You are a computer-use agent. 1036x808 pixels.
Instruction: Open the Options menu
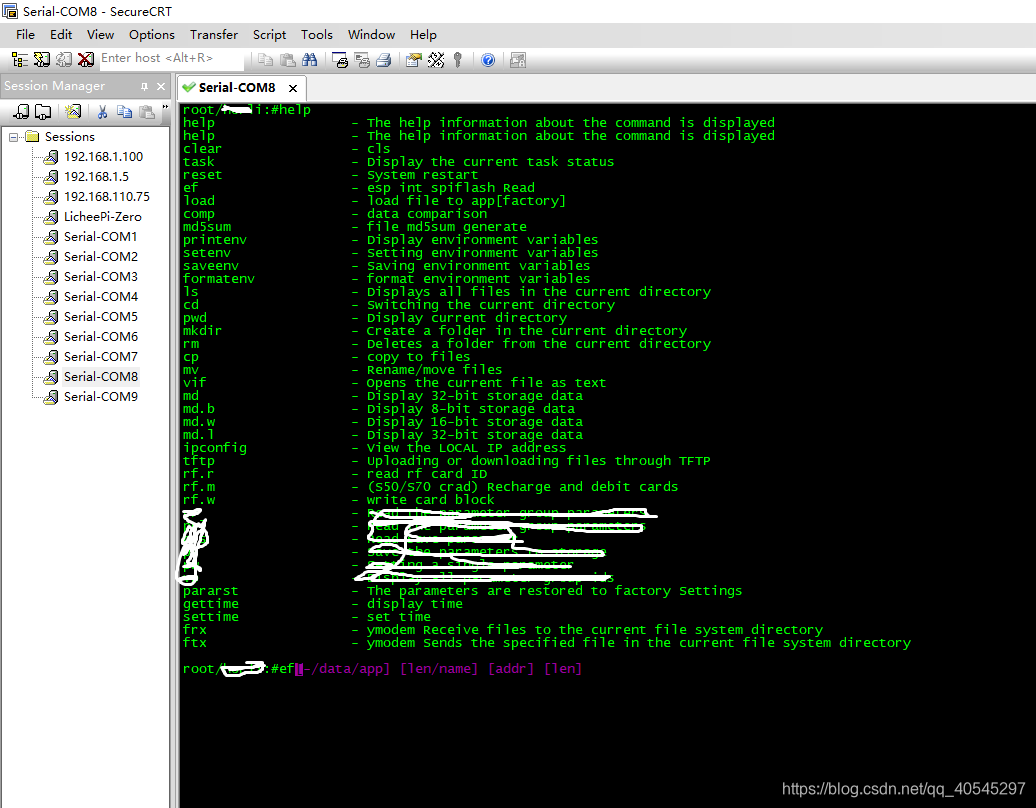coord(151,35)
